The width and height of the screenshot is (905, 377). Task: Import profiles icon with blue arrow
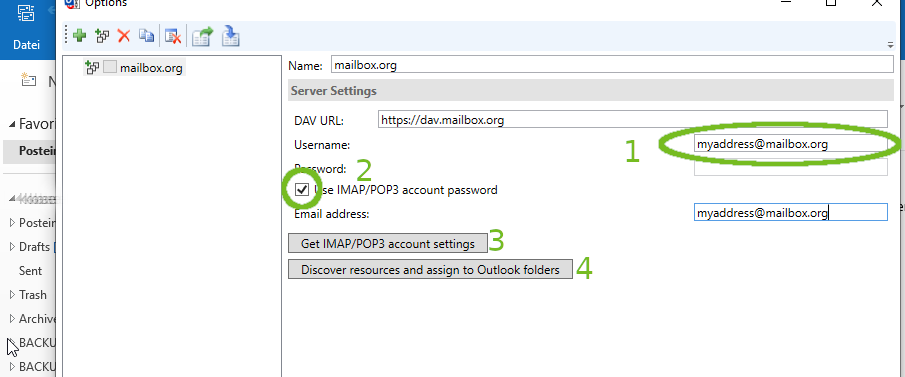(231, 36)
